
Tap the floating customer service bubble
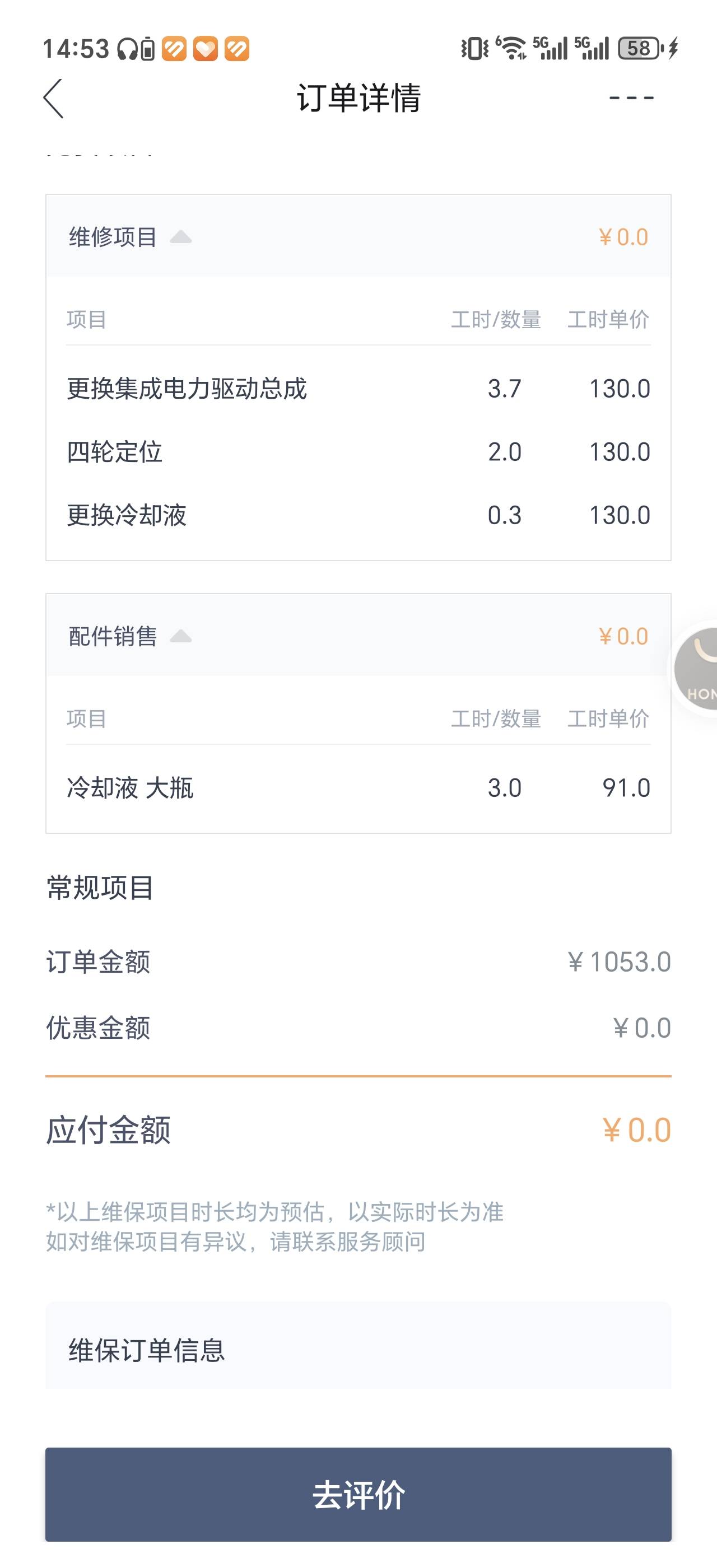tap(696, 669)
